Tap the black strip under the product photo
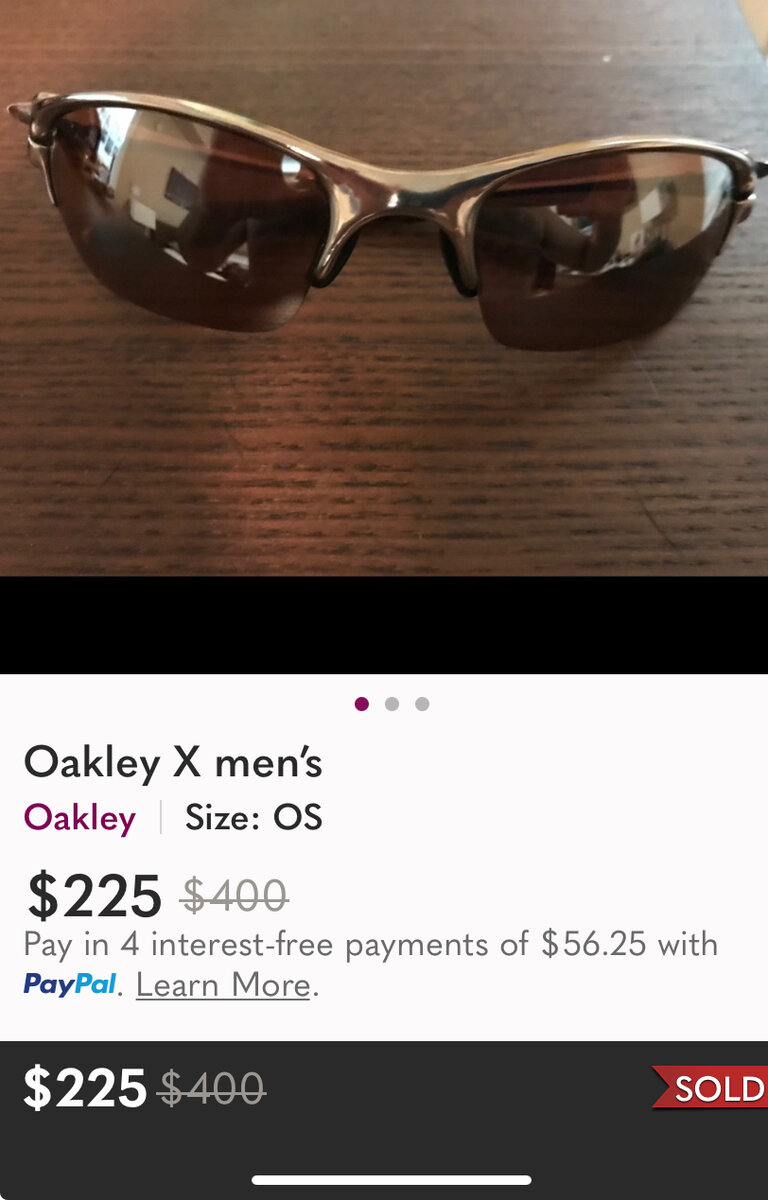768x1200 pixels. pyautogui.click(x=384, y=625)
